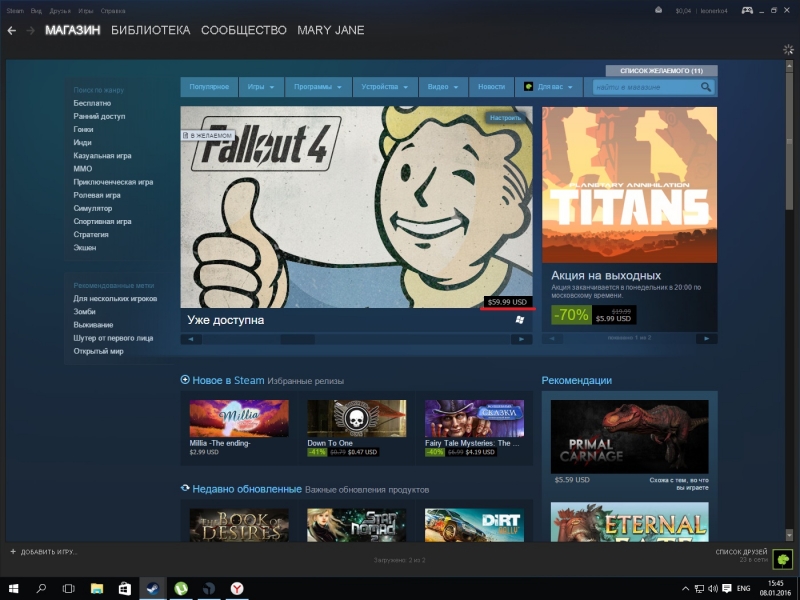The height and width of the screenshot is (600, 800).
Task: Open the notifications inbox icon in title bar
Action: pyautogui.click(x=659, y=10)
